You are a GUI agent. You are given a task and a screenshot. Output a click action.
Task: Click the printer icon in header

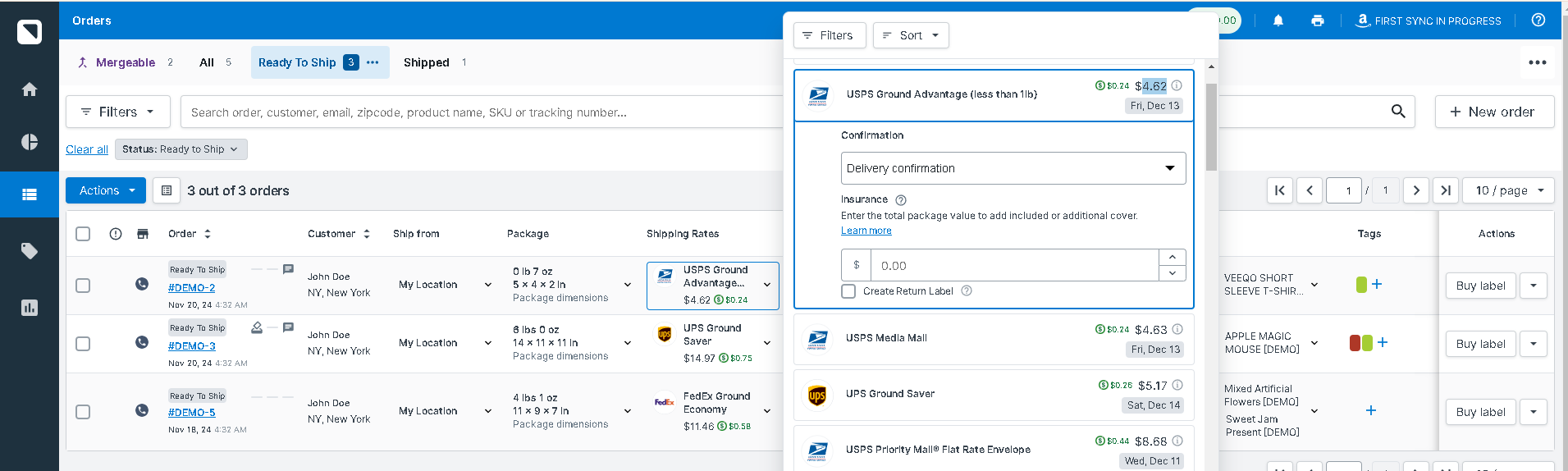[1318, 21]
